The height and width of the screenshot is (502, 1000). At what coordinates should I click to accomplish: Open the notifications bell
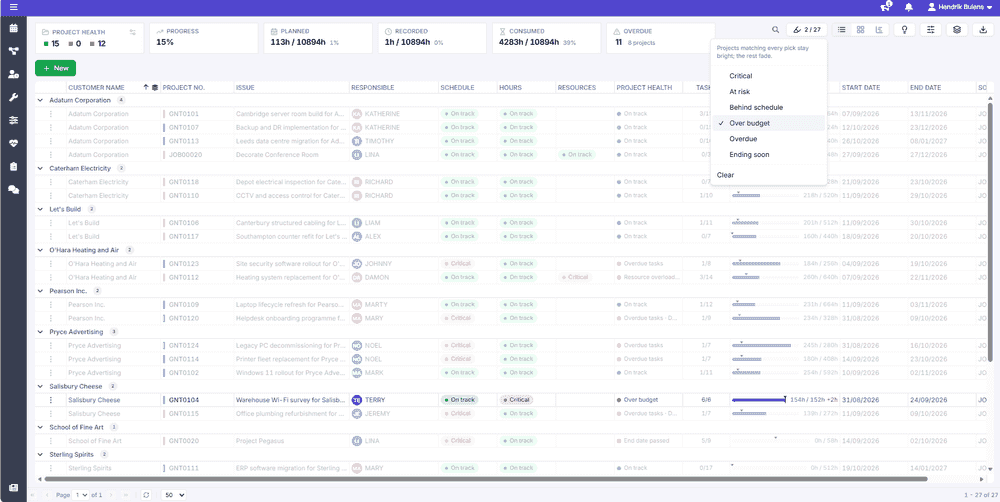click(x=909, y=7)
